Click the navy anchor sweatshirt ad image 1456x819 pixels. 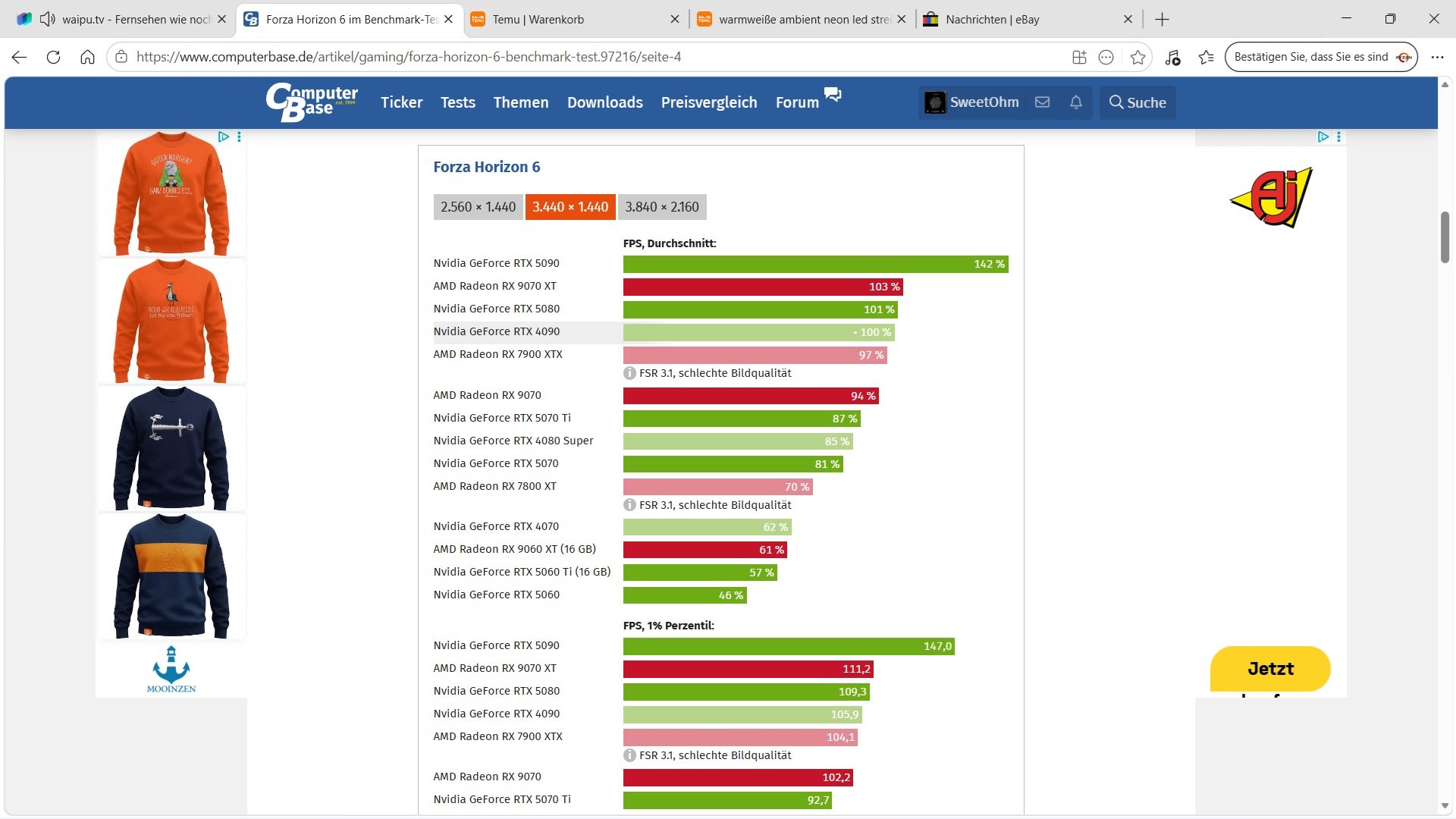pos(171,447)
